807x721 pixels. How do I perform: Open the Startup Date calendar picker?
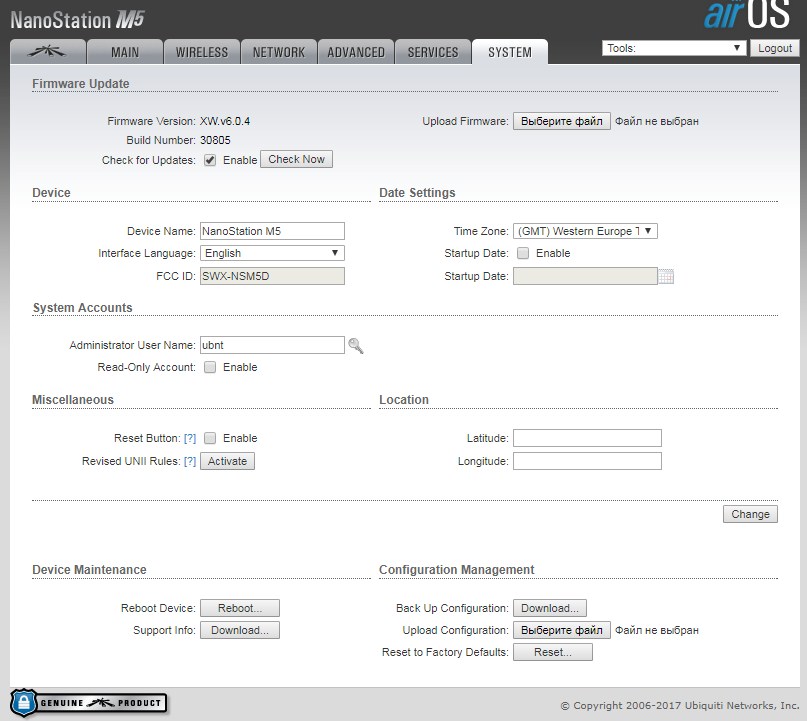coord(666,276)
